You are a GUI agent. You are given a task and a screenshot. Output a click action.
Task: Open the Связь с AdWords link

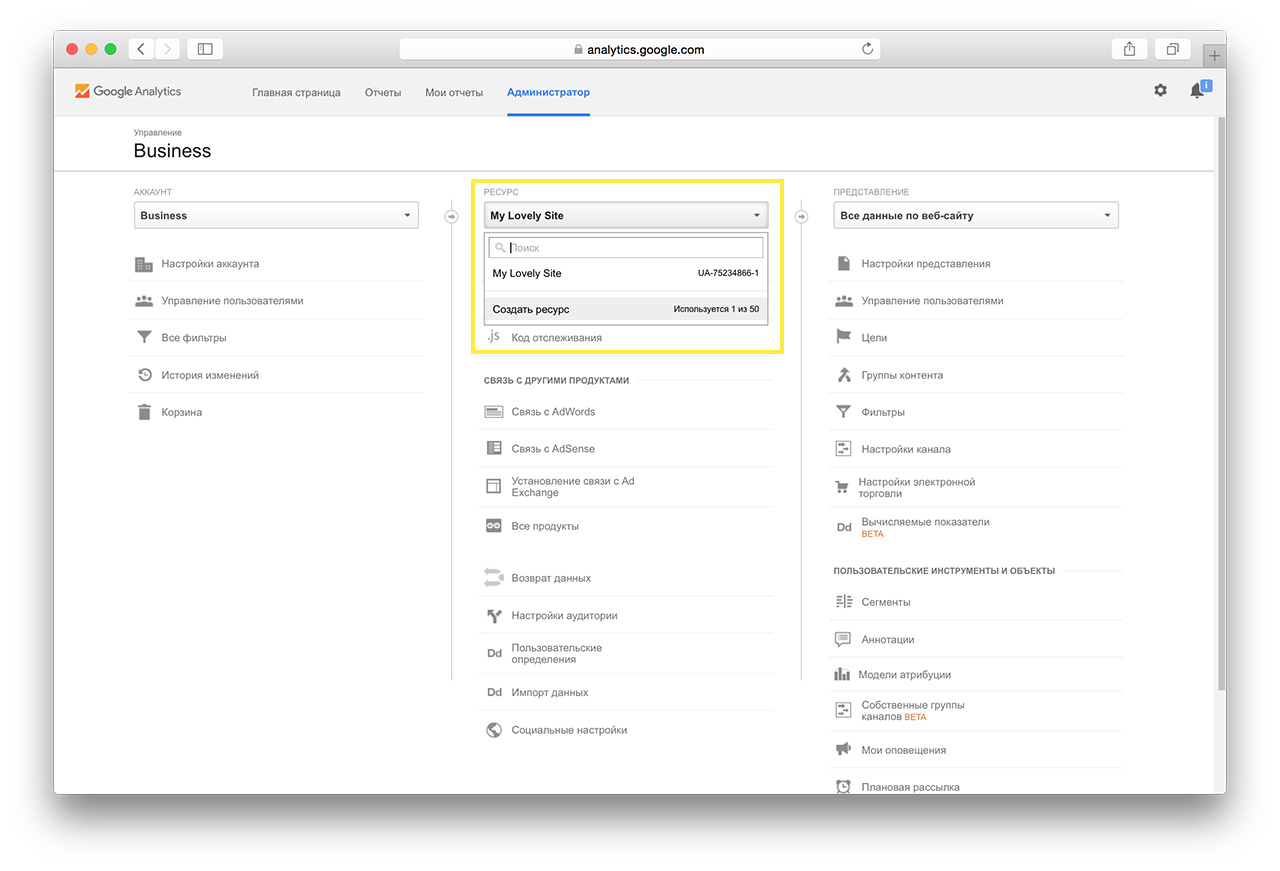pyautogui.click(x=553, y=412)
